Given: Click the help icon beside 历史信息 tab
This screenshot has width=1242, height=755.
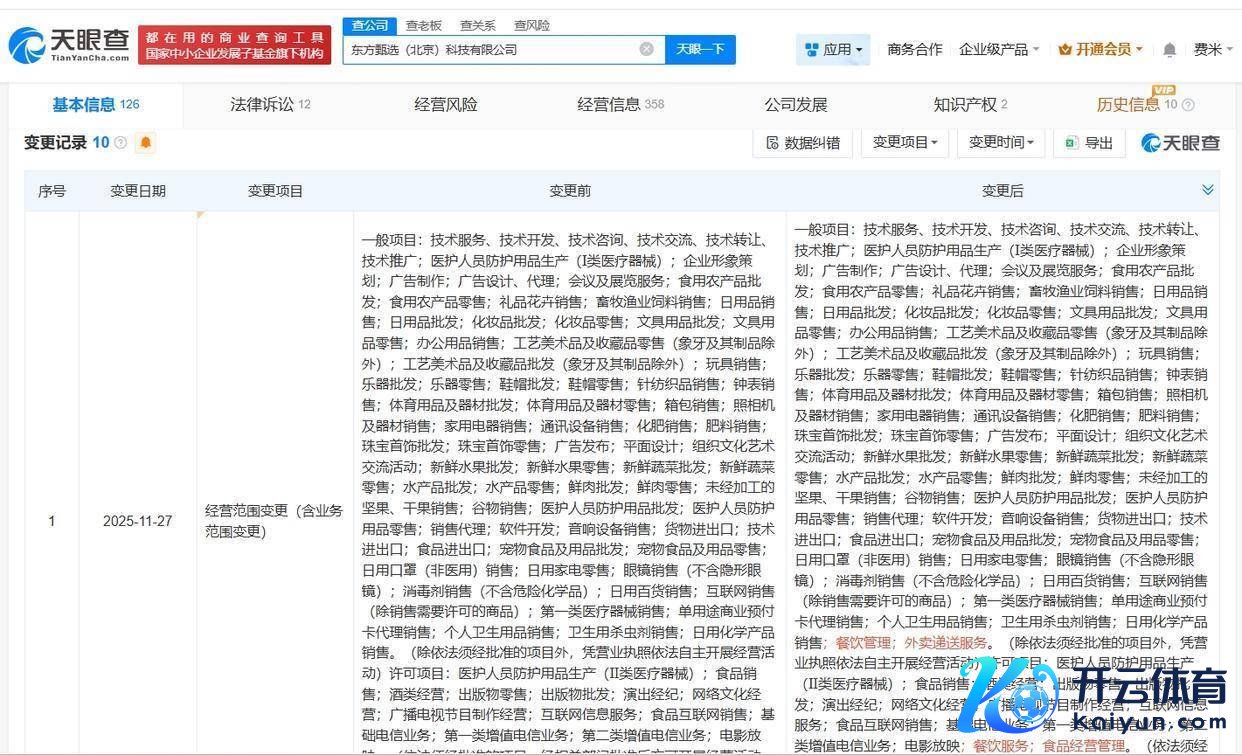Looking at the screenshot, I should point(1188,105).
